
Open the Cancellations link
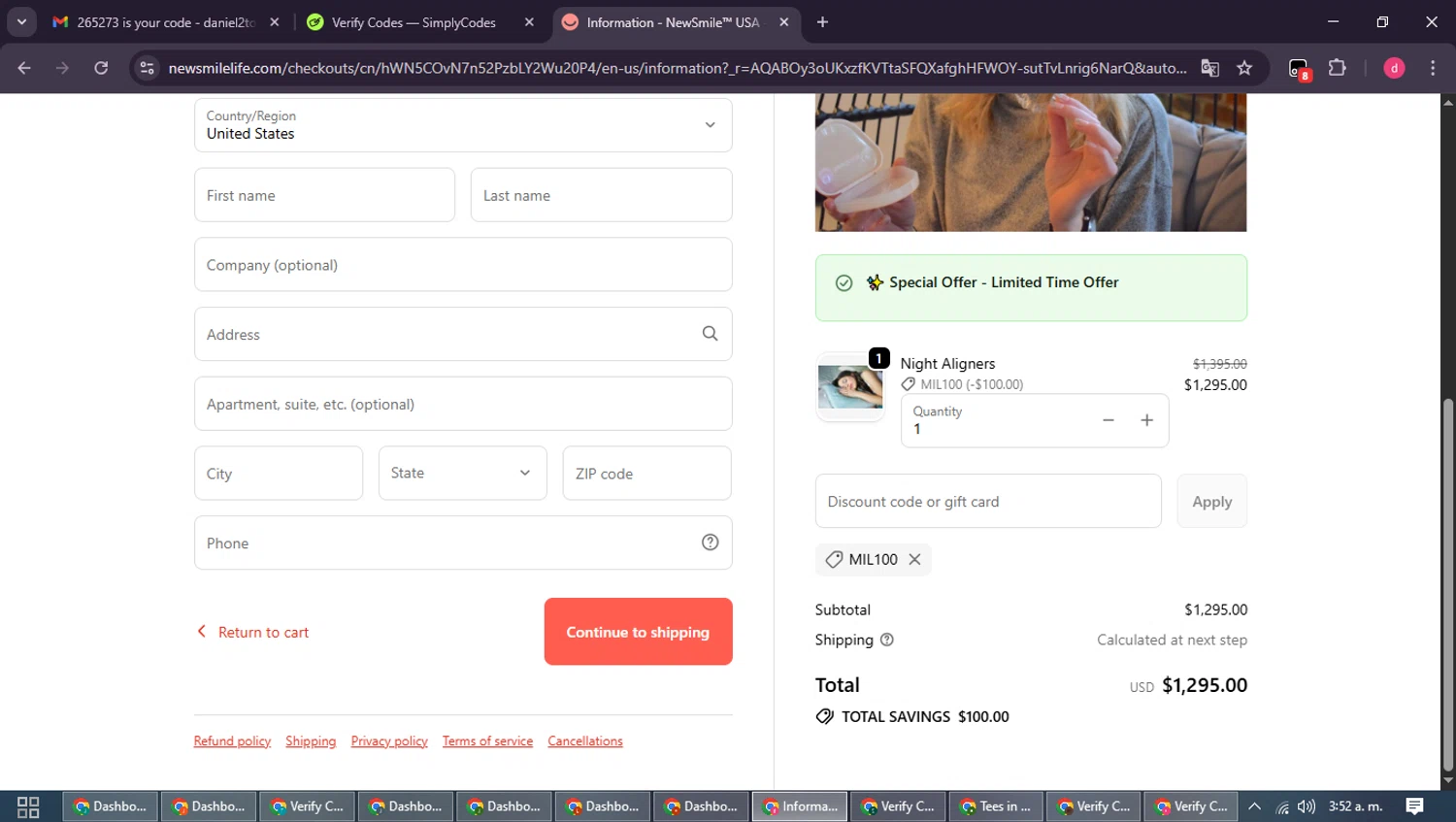pyautogui.click(x=585, y=740)
